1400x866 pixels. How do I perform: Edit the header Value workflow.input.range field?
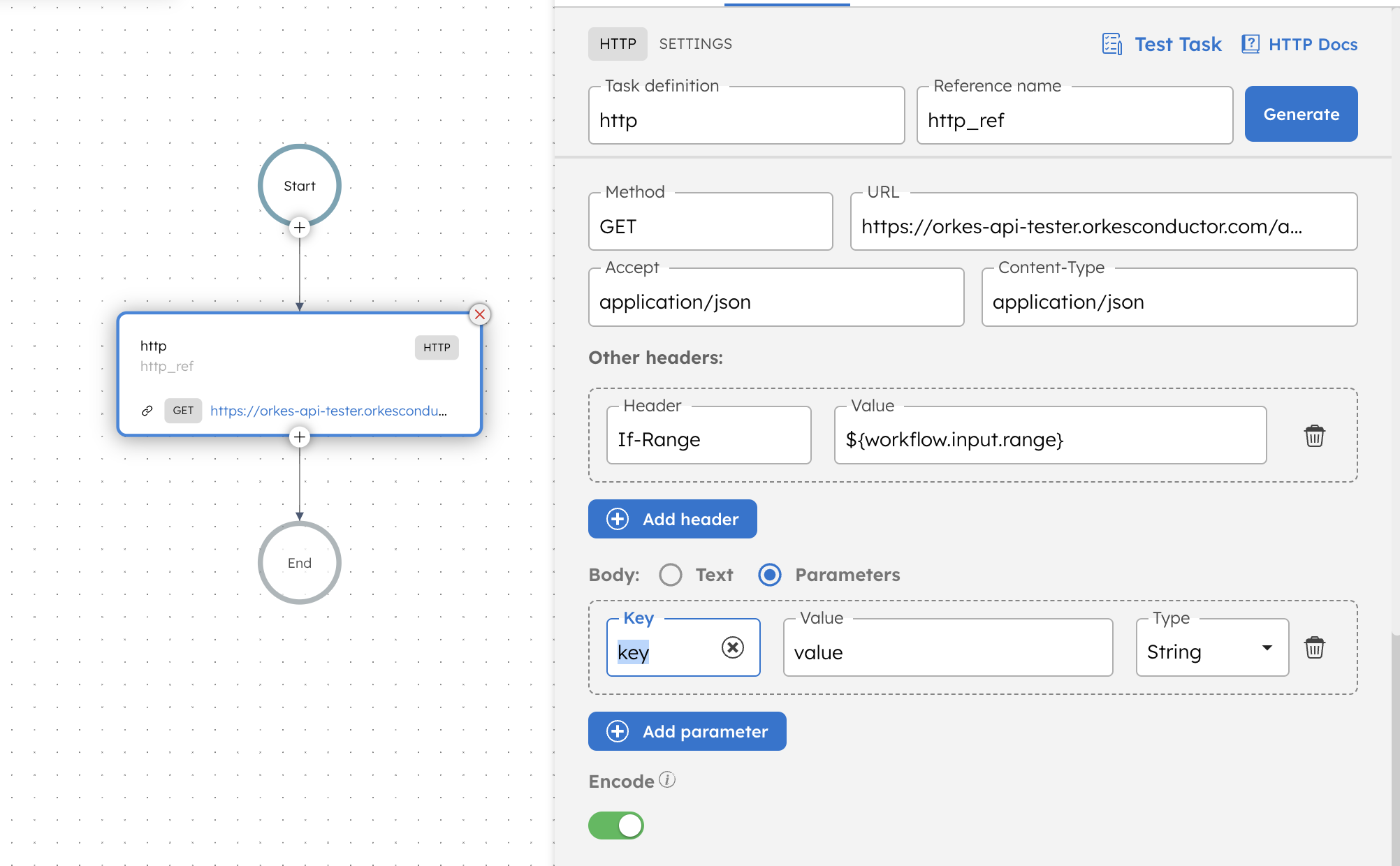click(x=1050, y=435)
